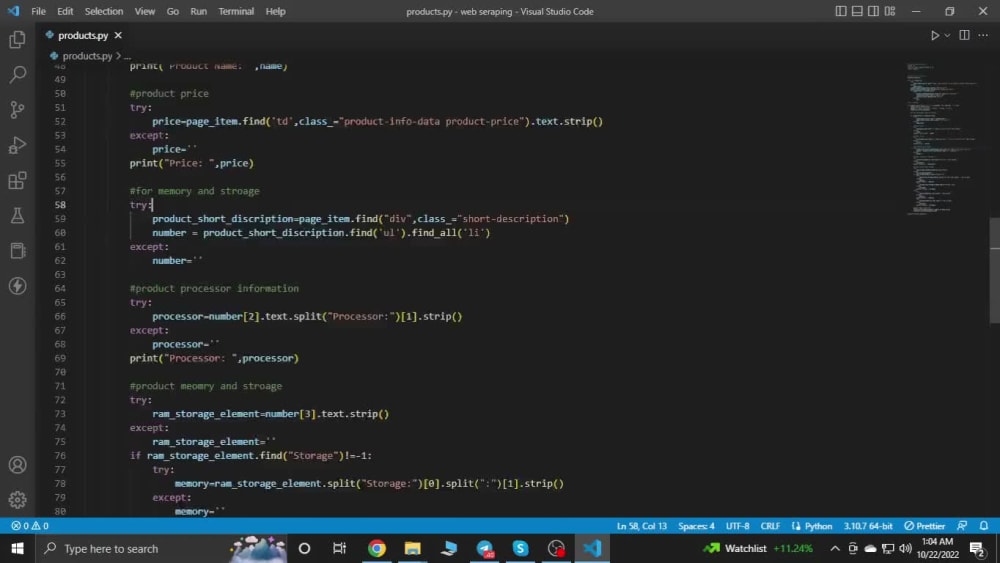Click the '#for memory and stroage' comment
Image resolution: width=1000 pixels, height=563 pixels.
[x=195, y=191]
